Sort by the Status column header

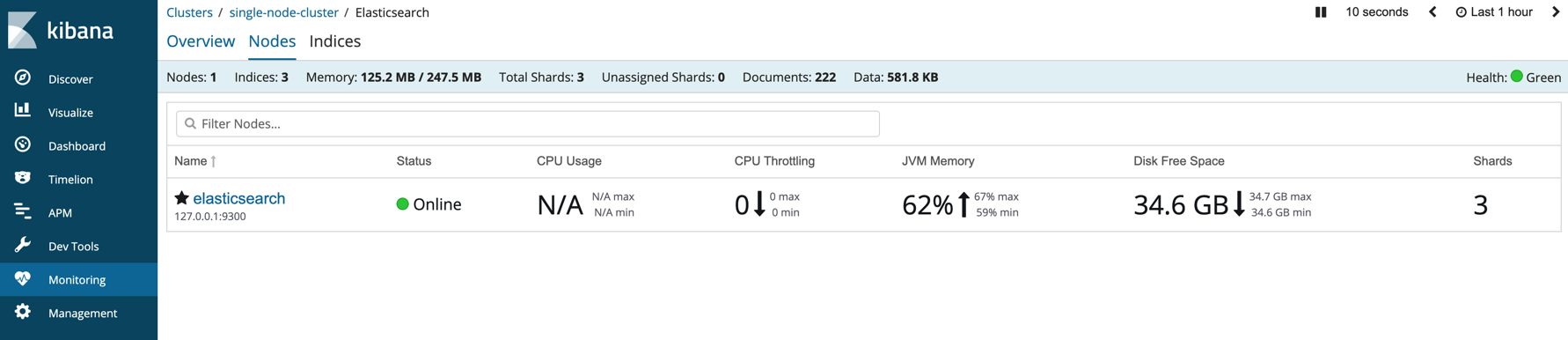414,161
